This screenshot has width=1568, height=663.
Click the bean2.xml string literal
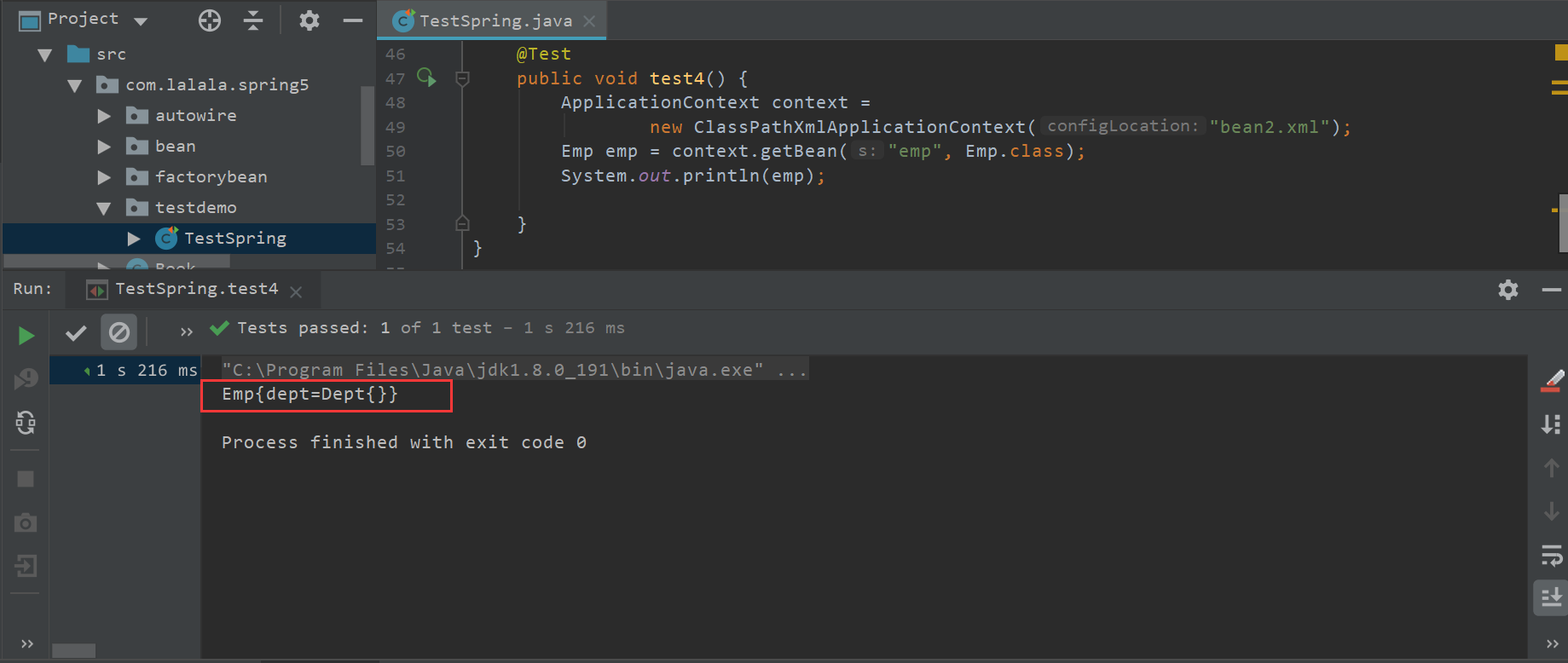[1270, 127]
